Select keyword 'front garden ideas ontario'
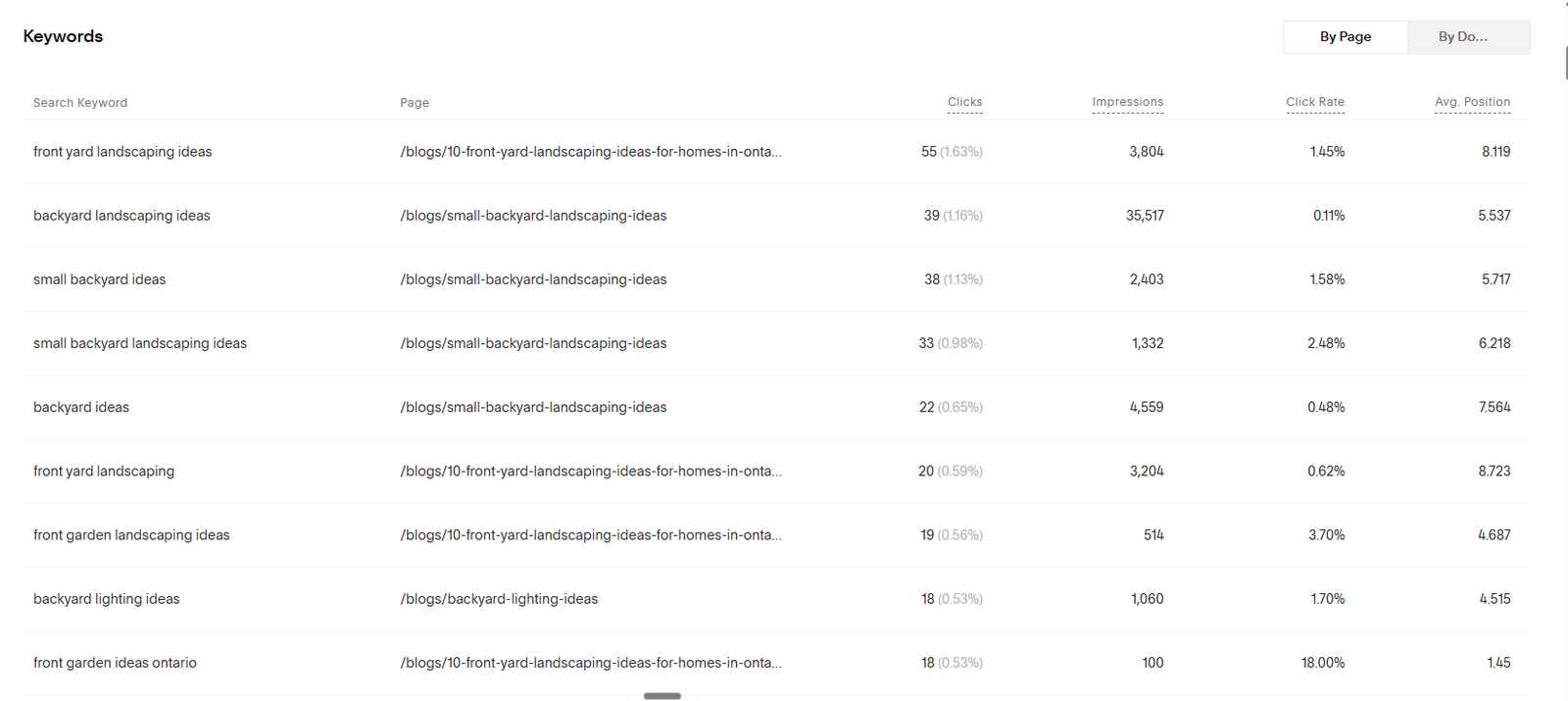 coord(115,663)
